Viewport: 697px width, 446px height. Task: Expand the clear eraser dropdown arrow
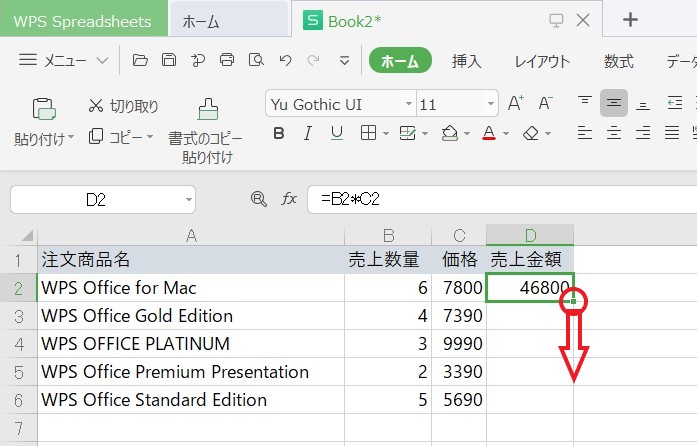click(548, 133)
